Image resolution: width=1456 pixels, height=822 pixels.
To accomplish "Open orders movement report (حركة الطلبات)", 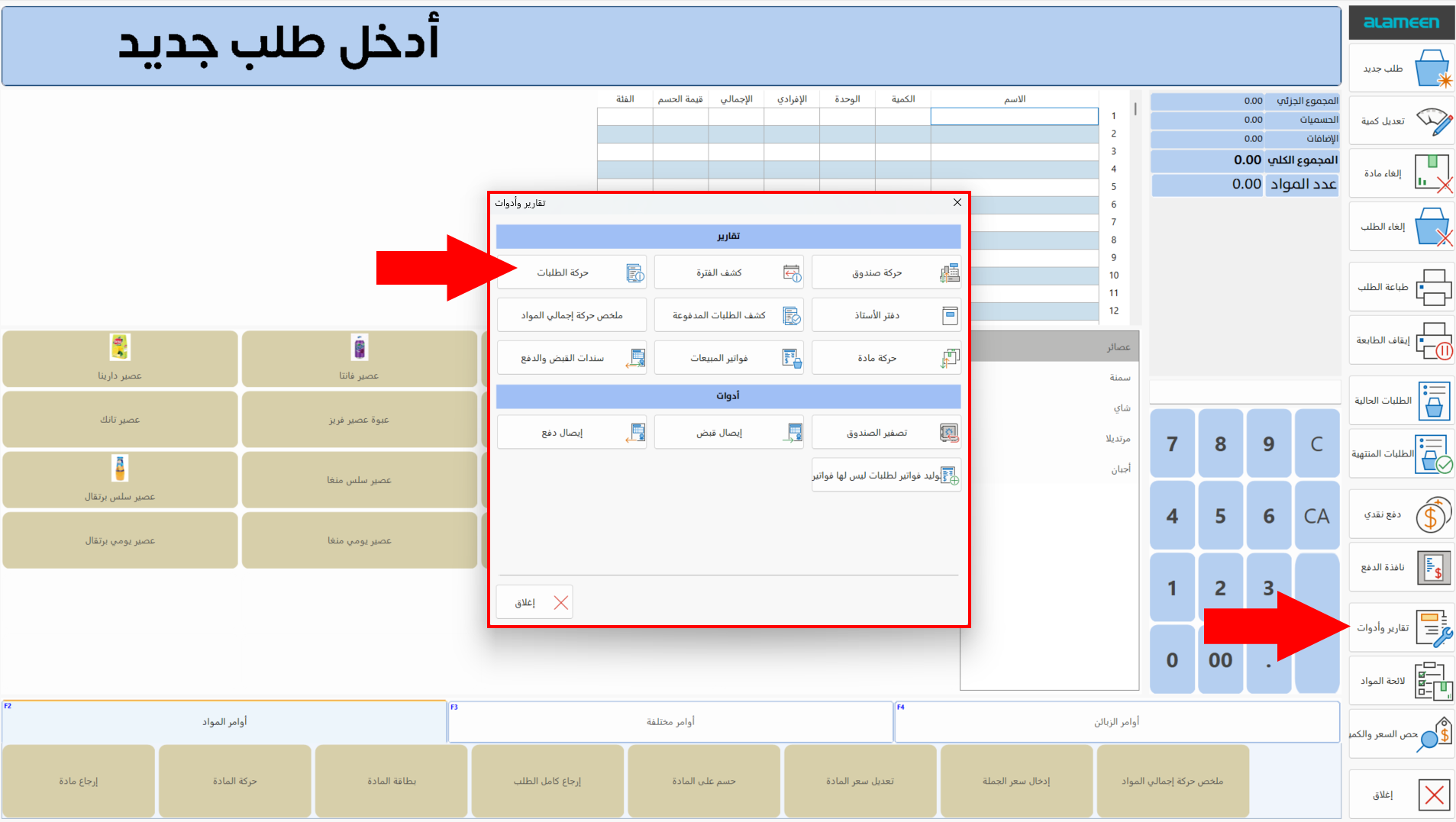I will point(572,272).
